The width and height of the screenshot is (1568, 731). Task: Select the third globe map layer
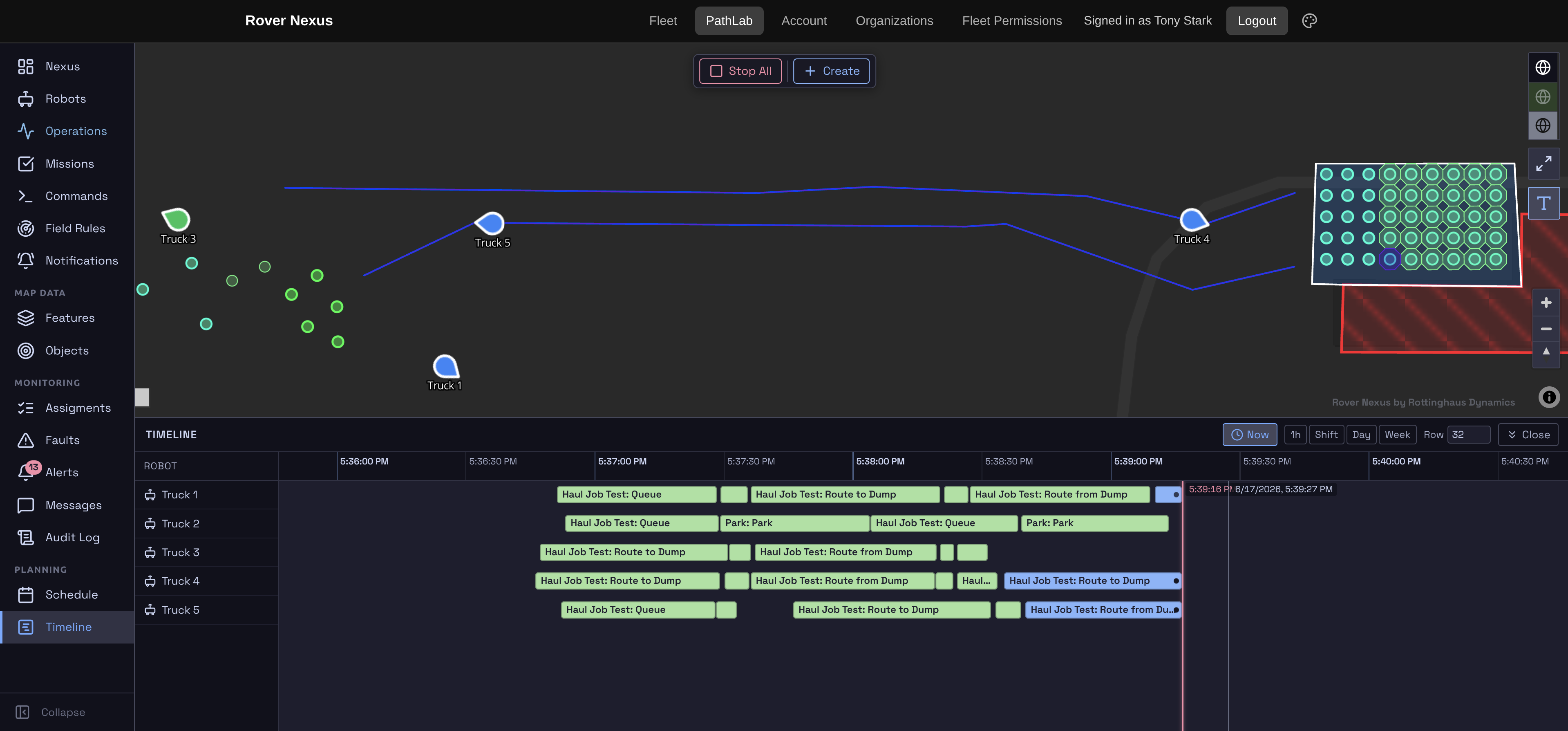(x=1543, y=126)
